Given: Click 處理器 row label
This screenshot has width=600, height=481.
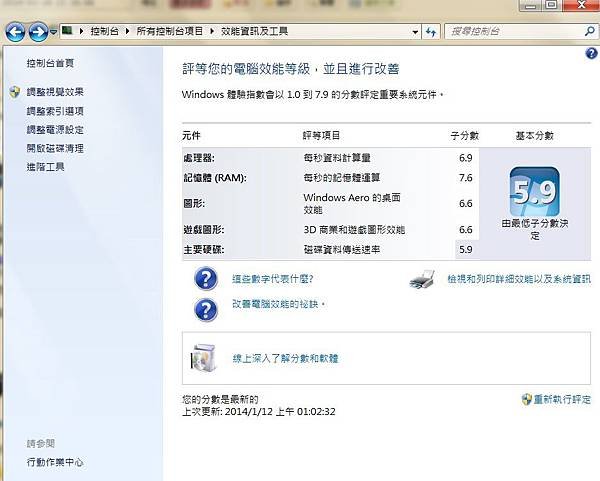Looking at the screenshot, I should (199, 158).
